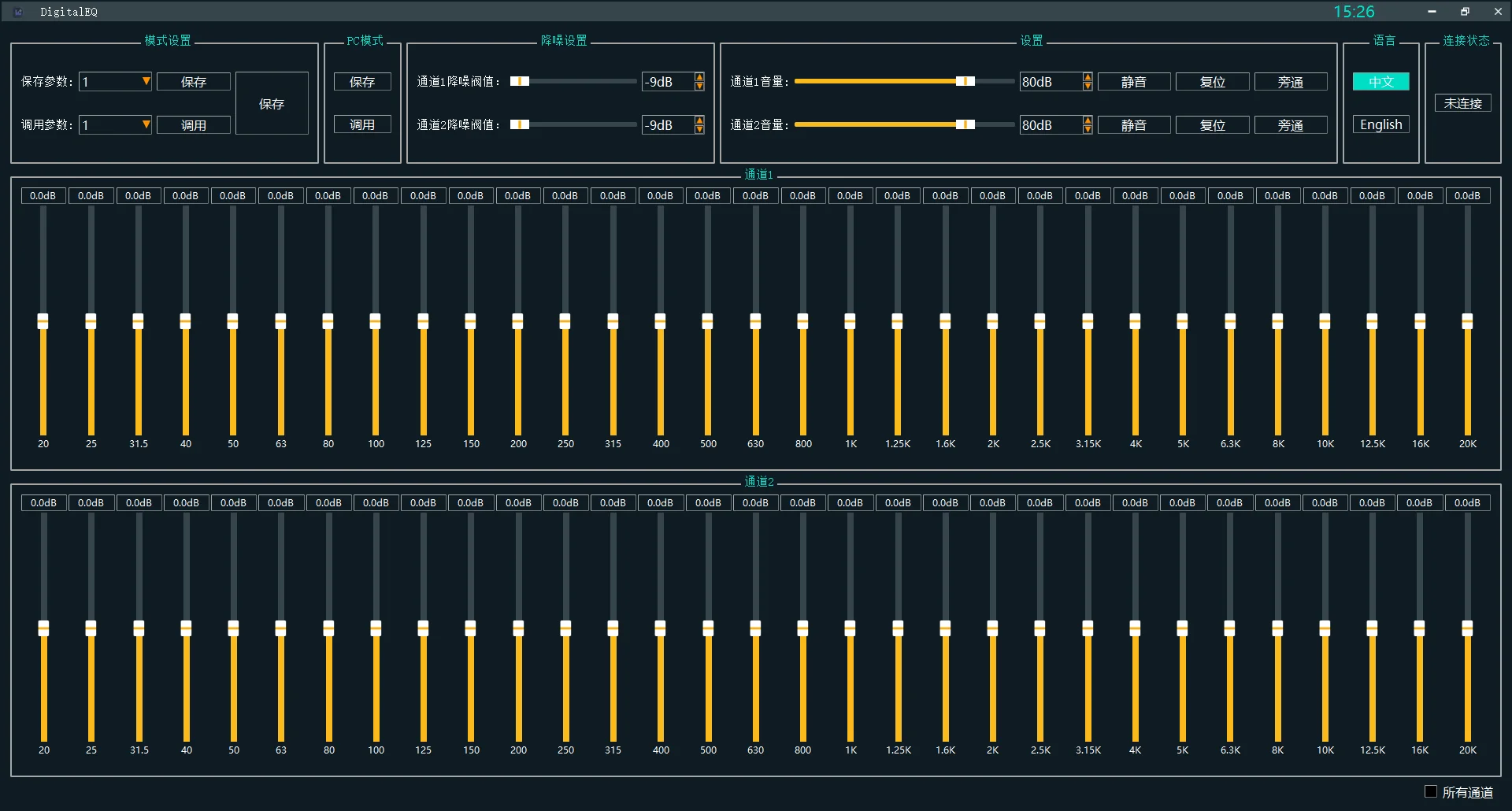Click the 通道1音量 80dB spinner arrows
1512x811 pixels.
pyautogui.click(x=1088, y=81)
